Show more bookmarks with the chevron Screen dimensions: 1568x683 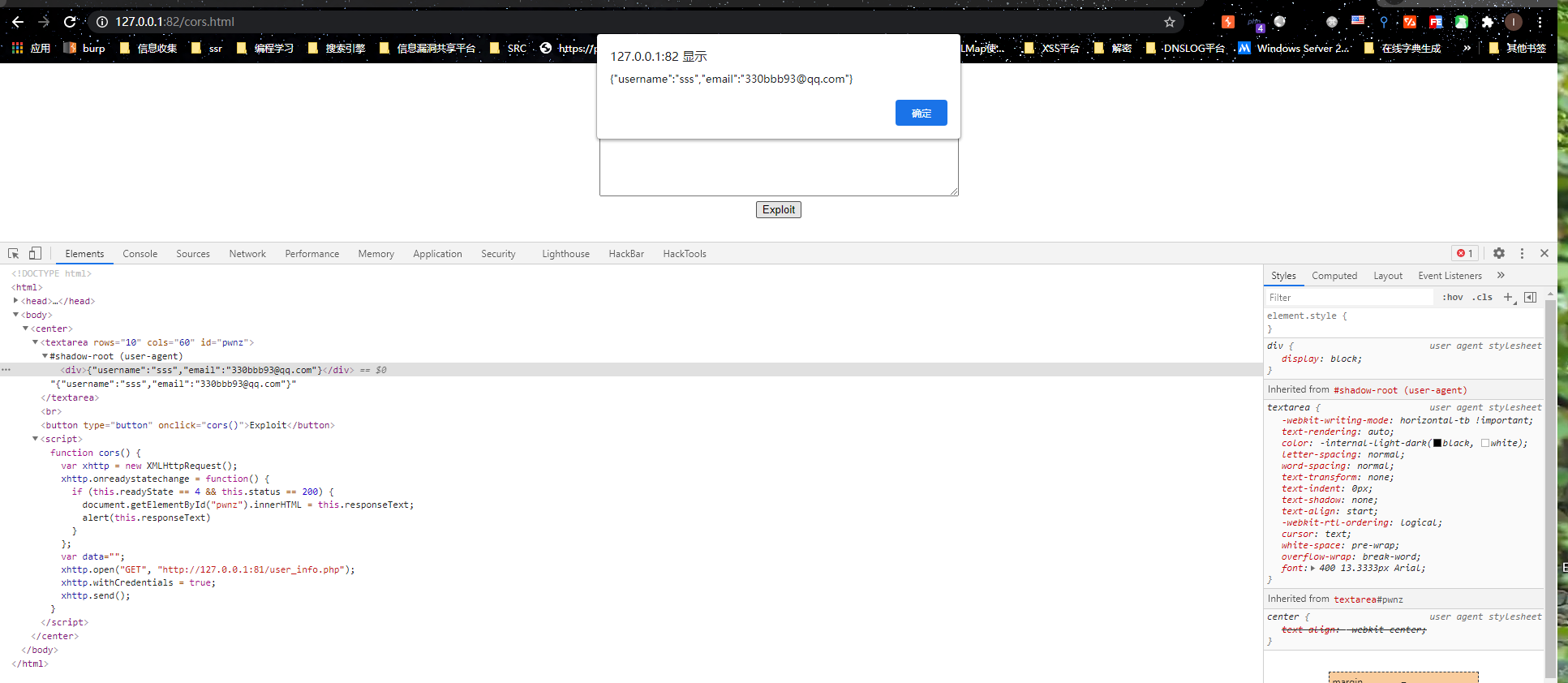1467,48
